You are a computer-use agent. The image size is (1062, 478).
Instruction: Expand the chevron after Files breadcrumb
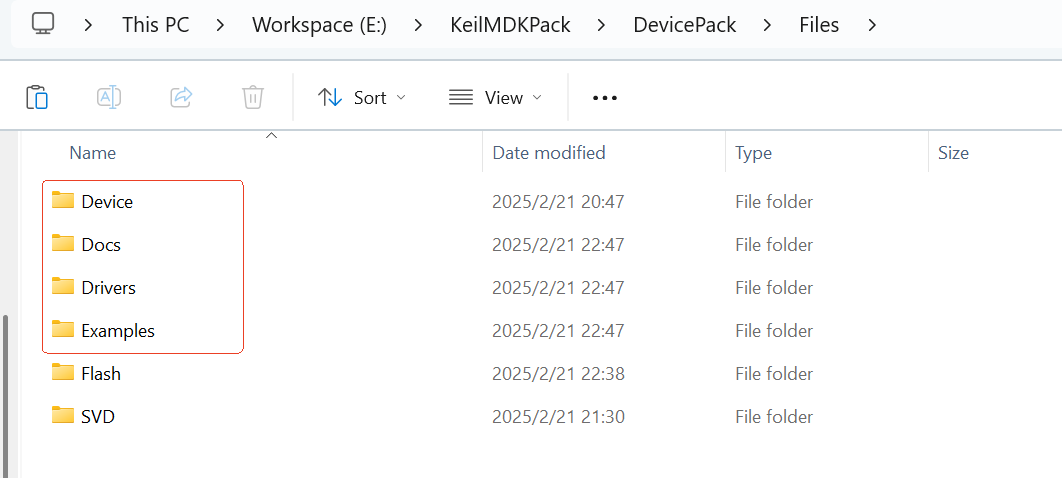pyautogui.click(x=873, y=24)
